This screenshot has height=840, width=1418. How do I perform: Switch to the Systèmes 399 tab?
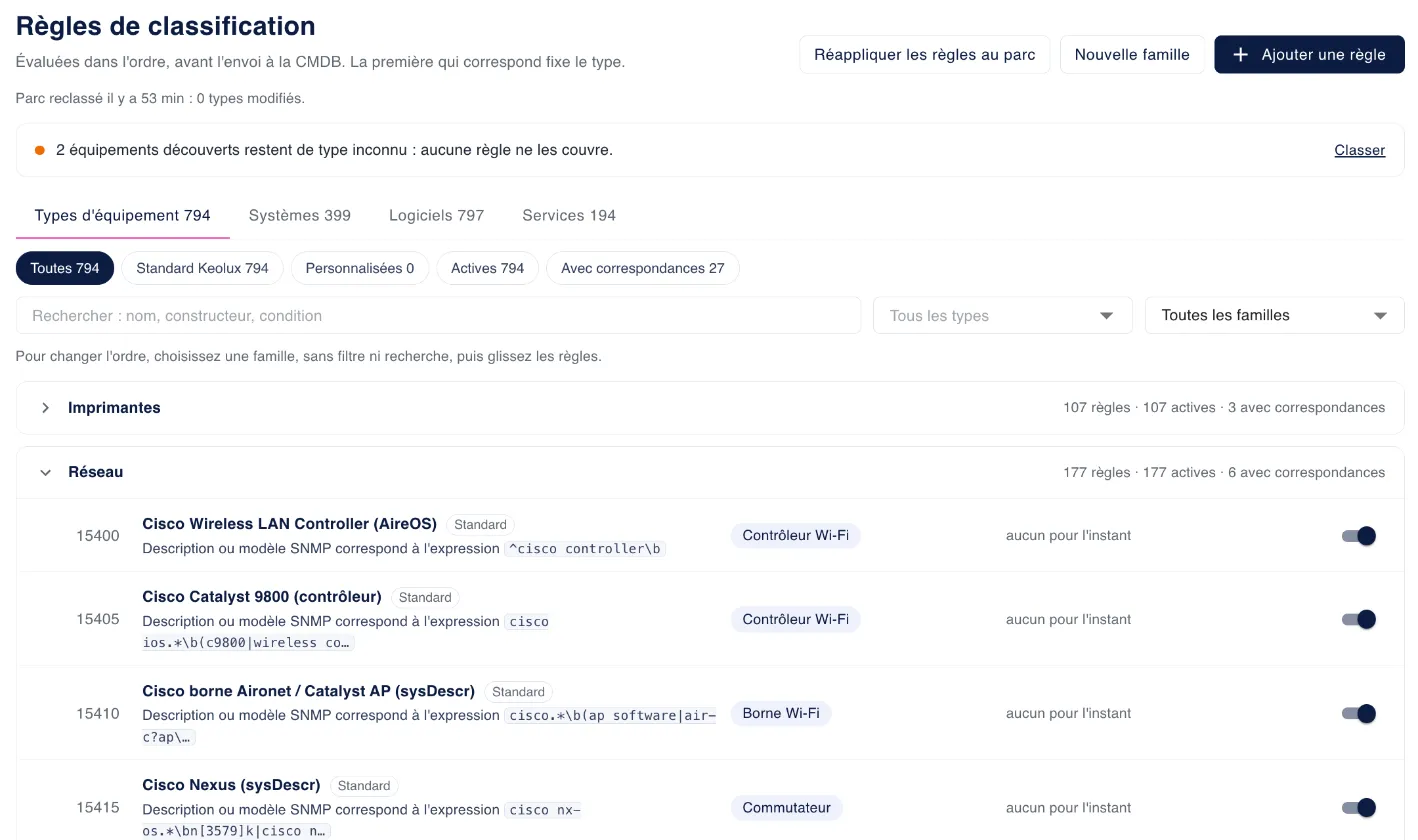coord(300,216)
